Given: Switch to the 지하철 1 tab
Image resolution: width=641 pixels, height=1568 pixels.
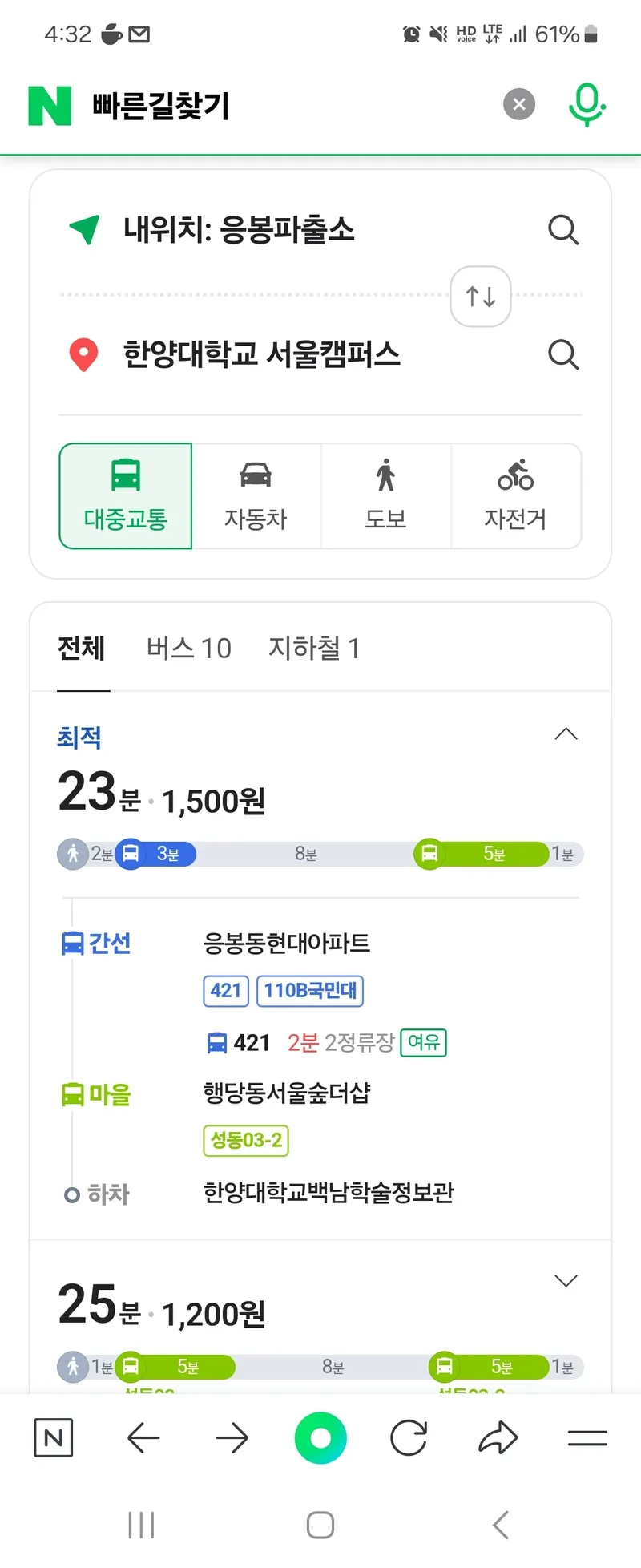Looking at the screenshot, I should tap(313, 648).
